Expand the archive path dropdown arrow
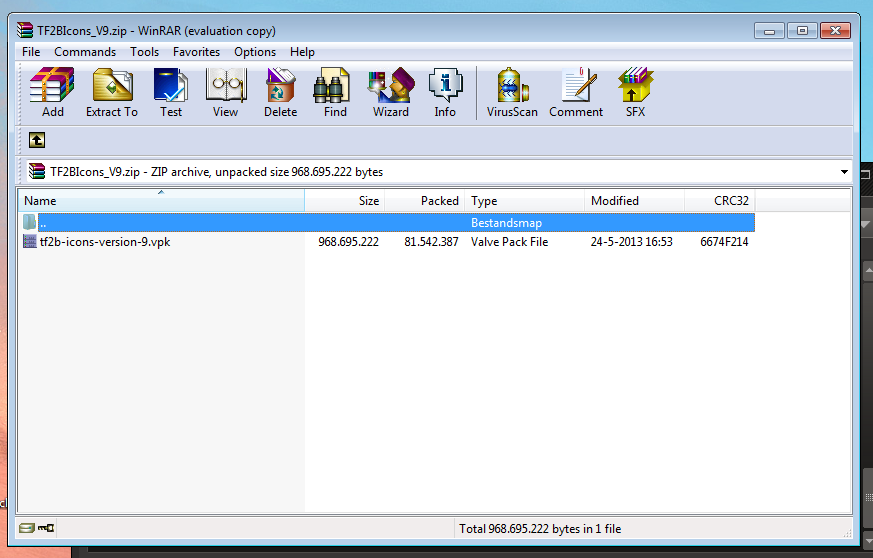 844,172
